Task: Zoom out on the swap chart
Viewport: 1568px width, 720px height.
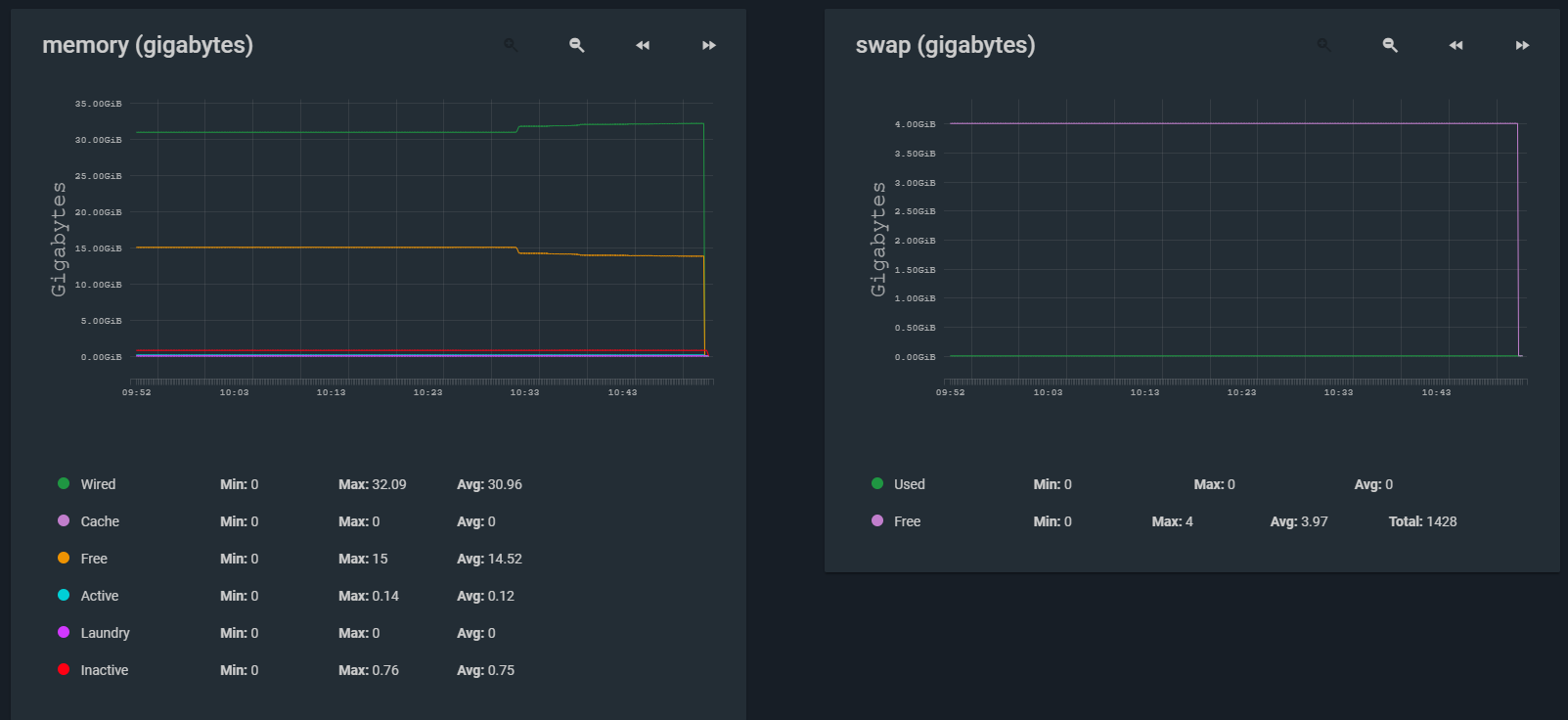Action: click(1390, 45)
